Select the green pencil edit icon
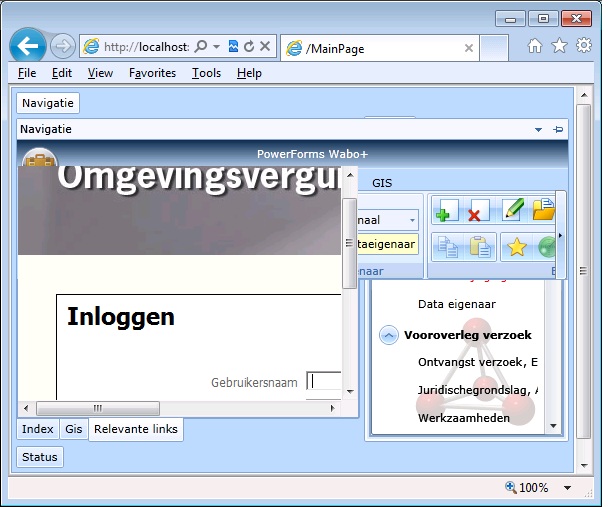Image resolution: width=614 pixels, height=507 pixels. click(x=513, y=209)
